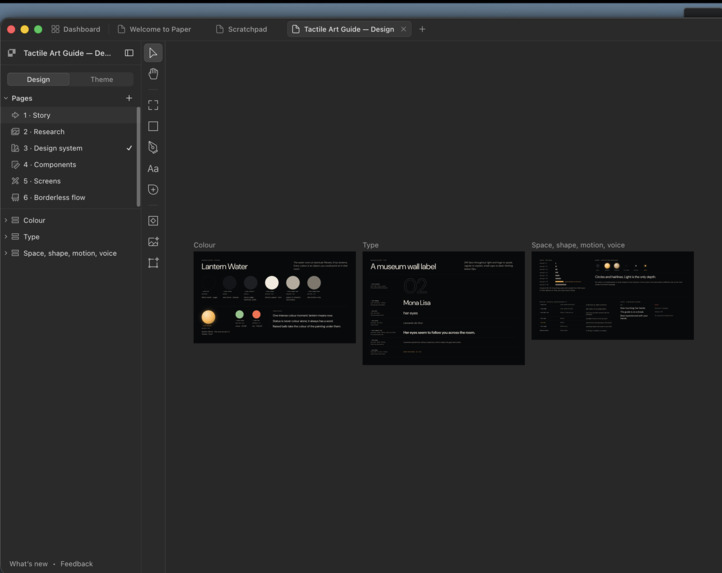This screenshot has width=722, height=573.
Task: Click the Space, shape, motion layer icon
Action: click(x=15, y=253)
